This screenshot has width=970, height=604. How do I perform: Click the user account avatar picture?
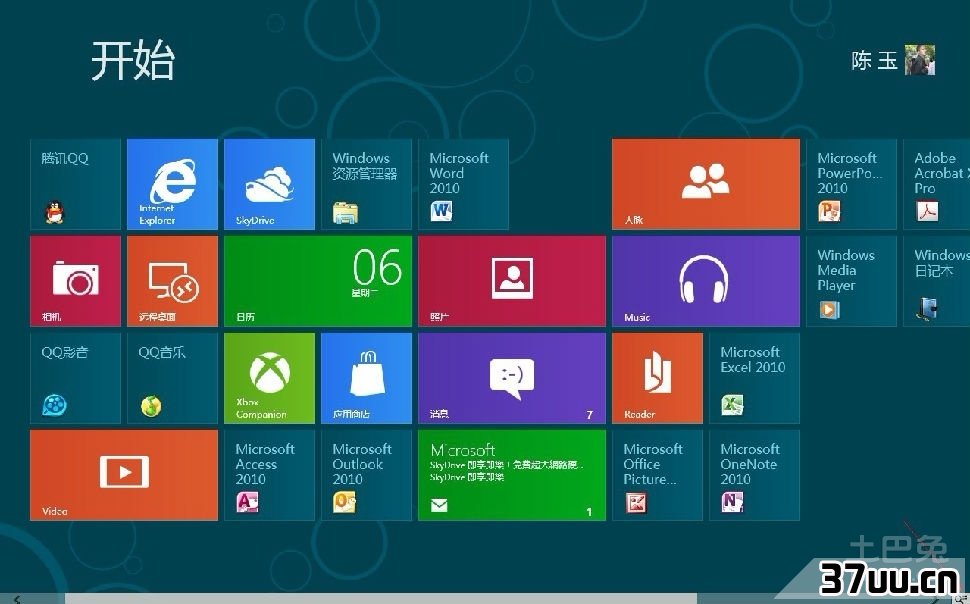(x=920, y=60)
